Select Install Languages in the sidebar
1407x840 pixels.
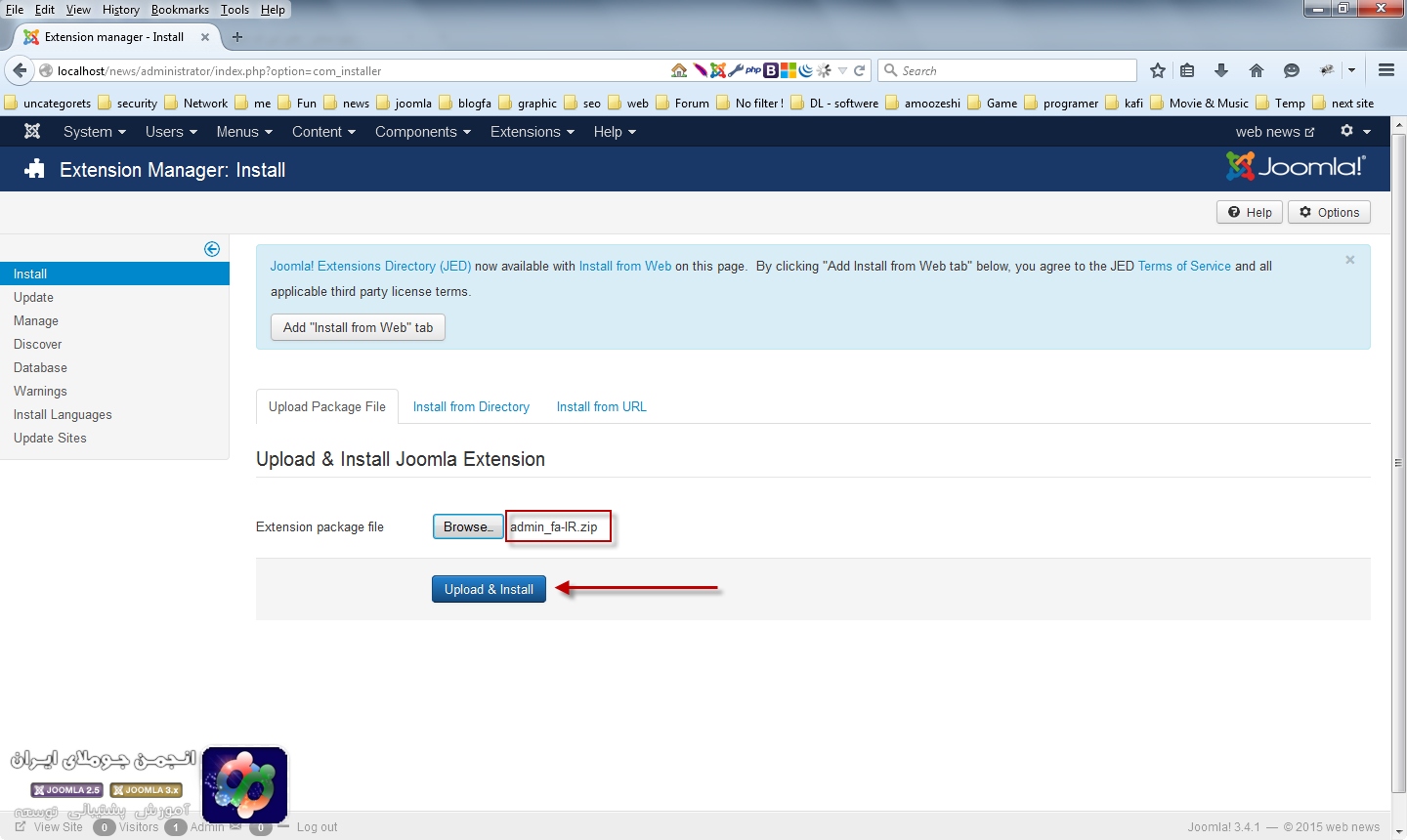coord(63,415)
